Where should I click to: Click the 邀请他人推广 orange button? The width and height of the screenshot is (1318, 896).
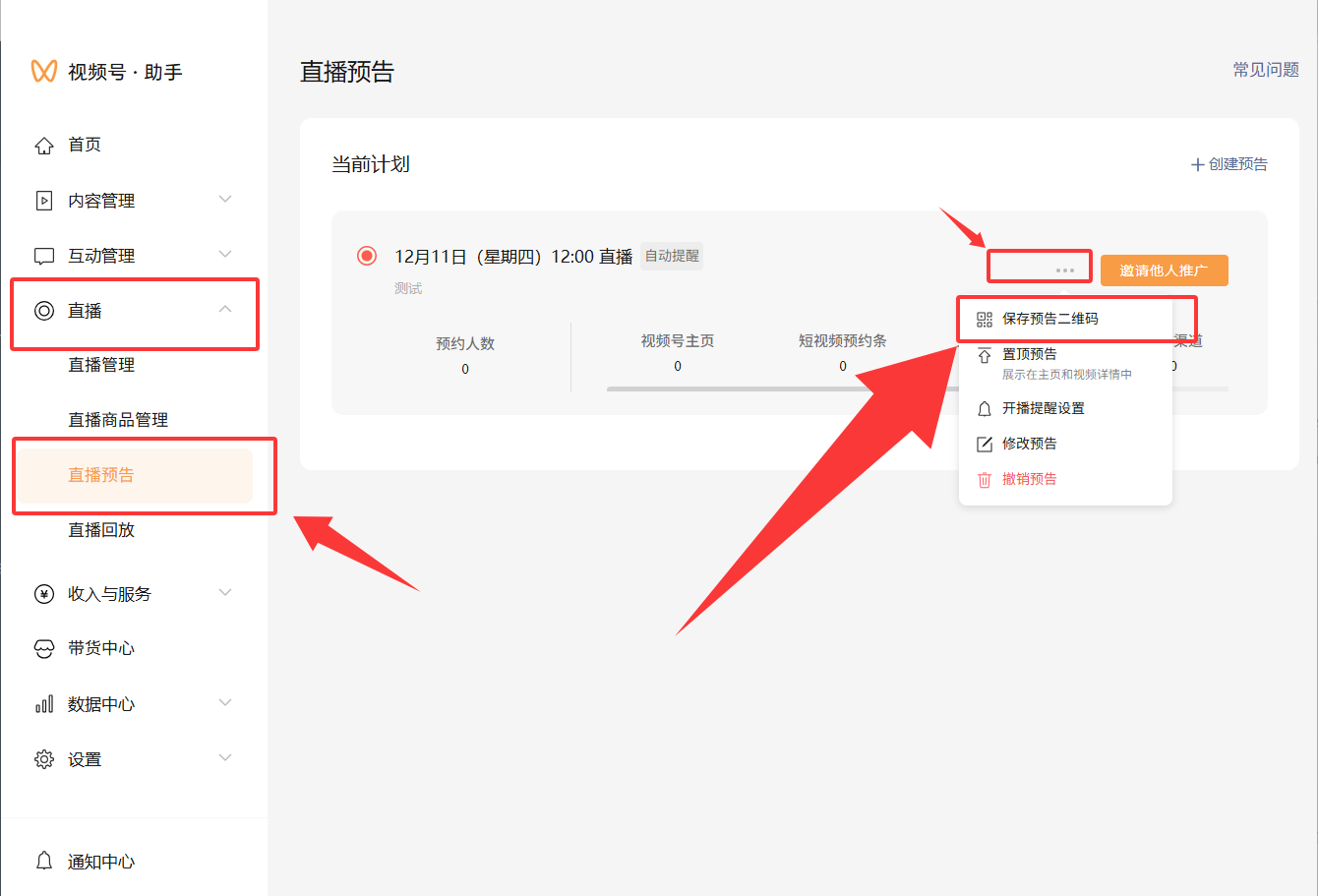tap(1164, 270)
